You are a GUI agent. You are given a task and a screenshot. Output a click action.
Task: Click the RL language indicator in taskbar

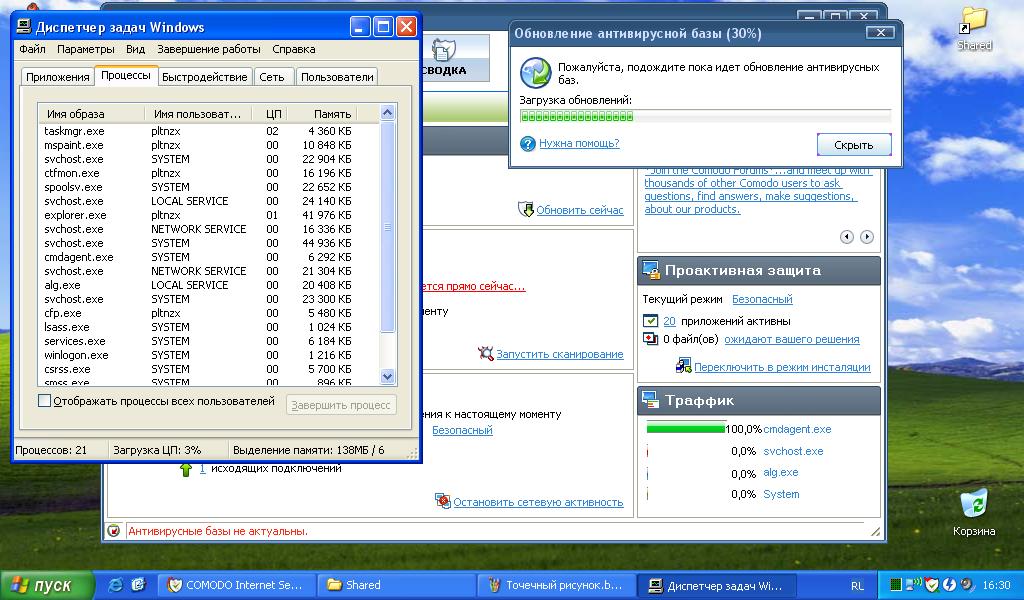click(857, 586)
